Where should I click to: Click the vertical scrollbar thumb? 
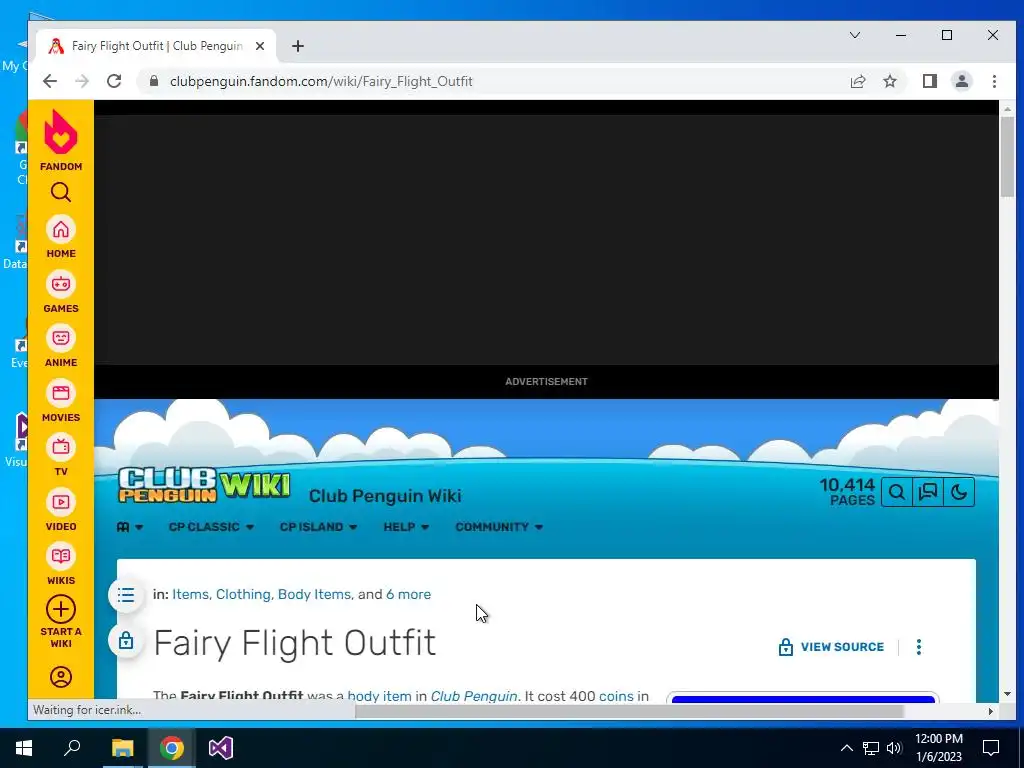point(1008,155)
